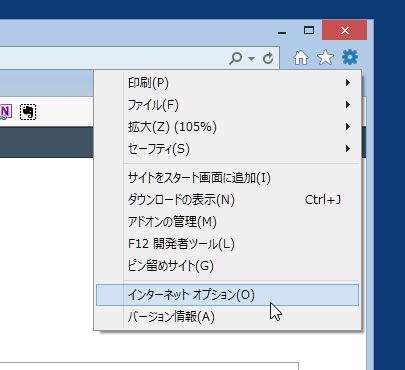Click inside the address bar field

point(113,59)
